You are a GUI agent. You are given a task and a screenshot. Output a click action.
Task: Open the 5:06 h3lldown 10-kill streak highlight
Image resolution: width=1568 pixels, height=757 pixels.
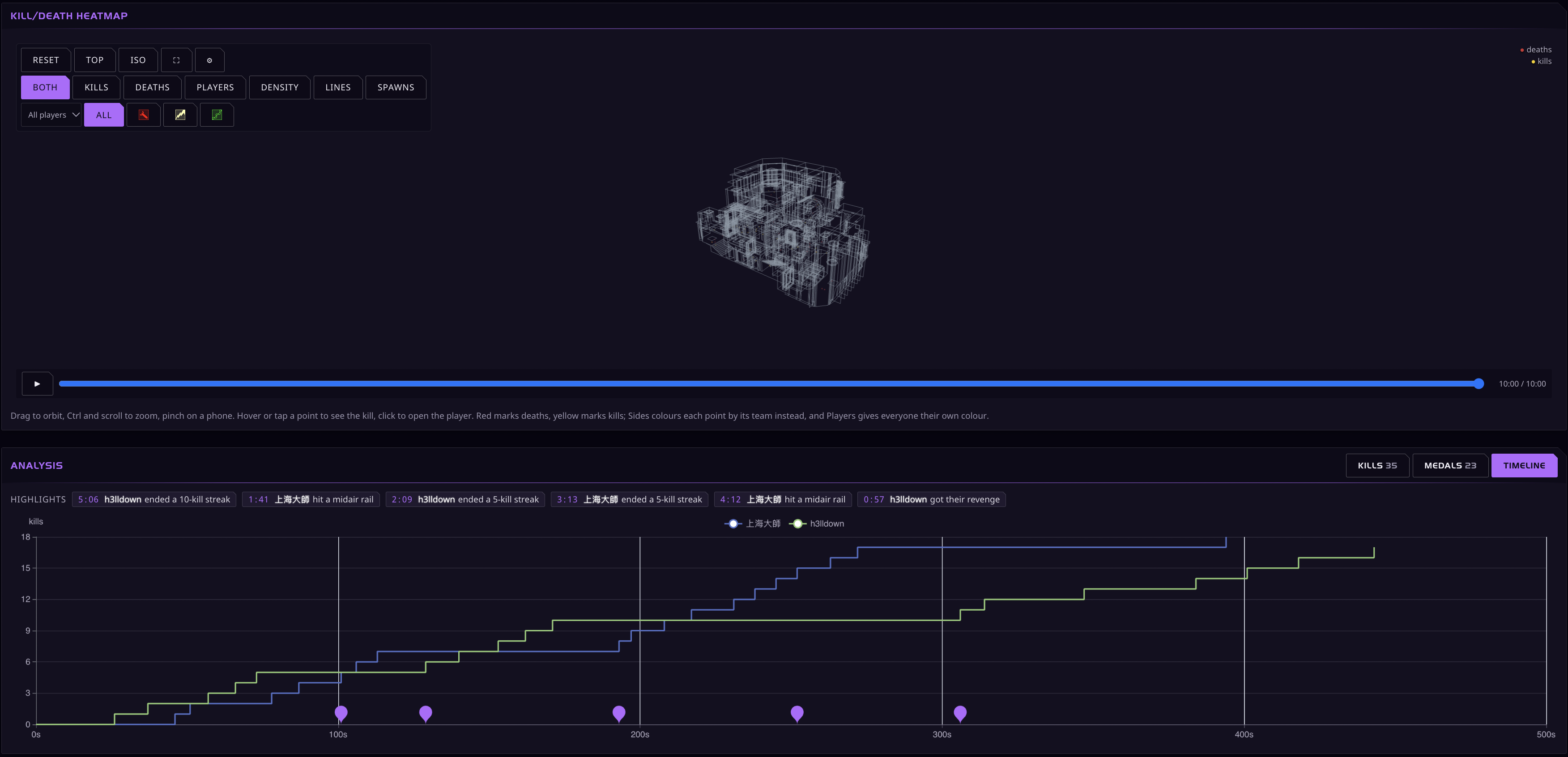coord(154,500)
